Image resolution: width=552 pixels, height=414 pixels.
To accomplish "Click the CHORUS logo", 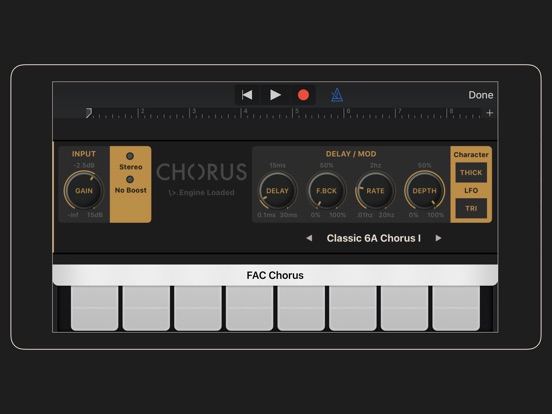I will (x=201, y=172).
